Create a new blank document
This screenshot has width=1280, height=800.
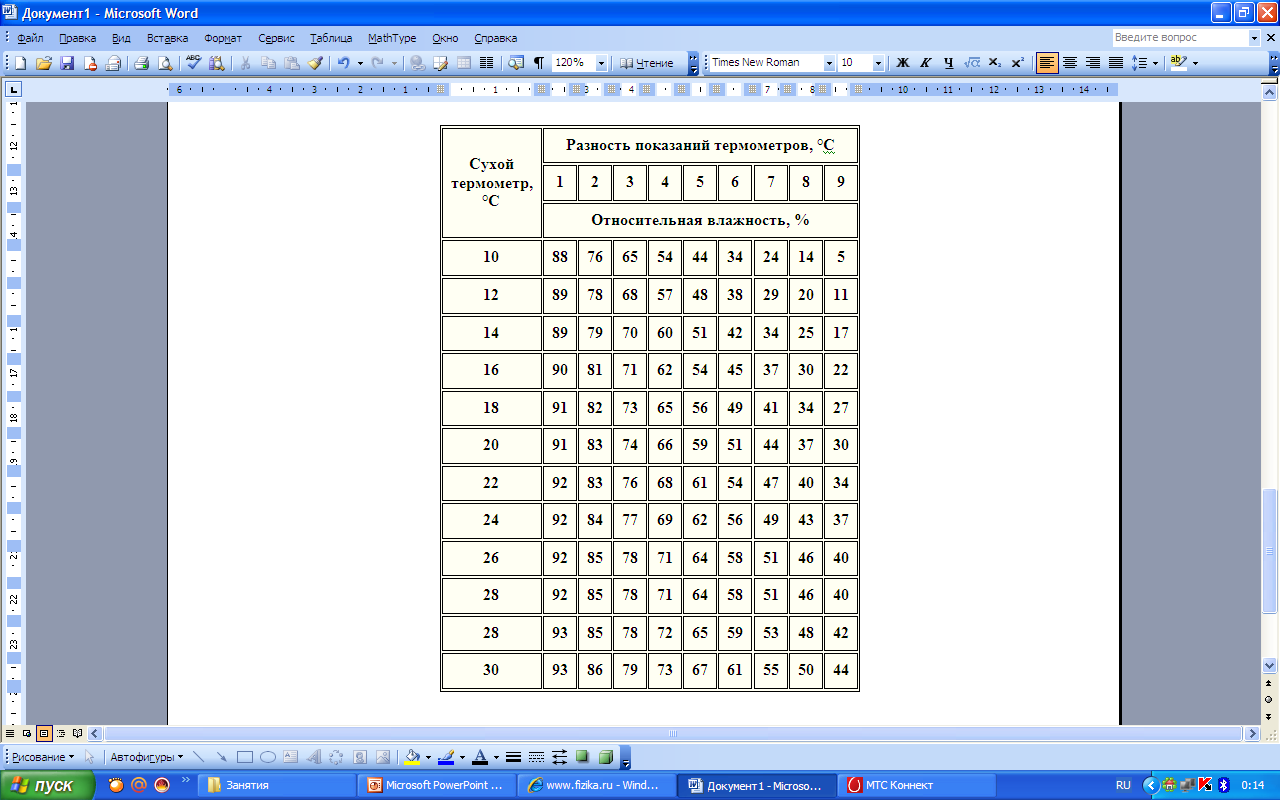[x=20, y=63]
